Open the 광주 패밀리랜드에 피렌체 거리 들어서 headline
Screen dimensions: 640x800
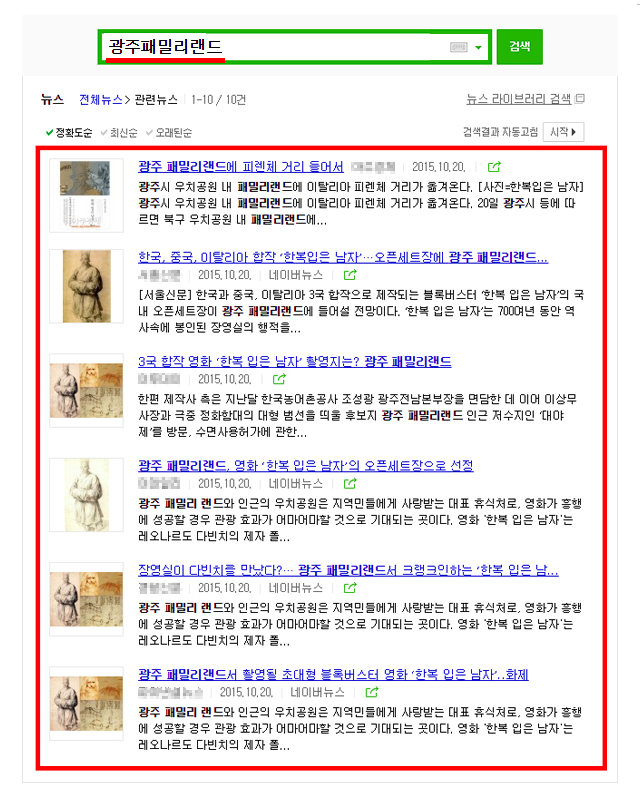point(241,166)
